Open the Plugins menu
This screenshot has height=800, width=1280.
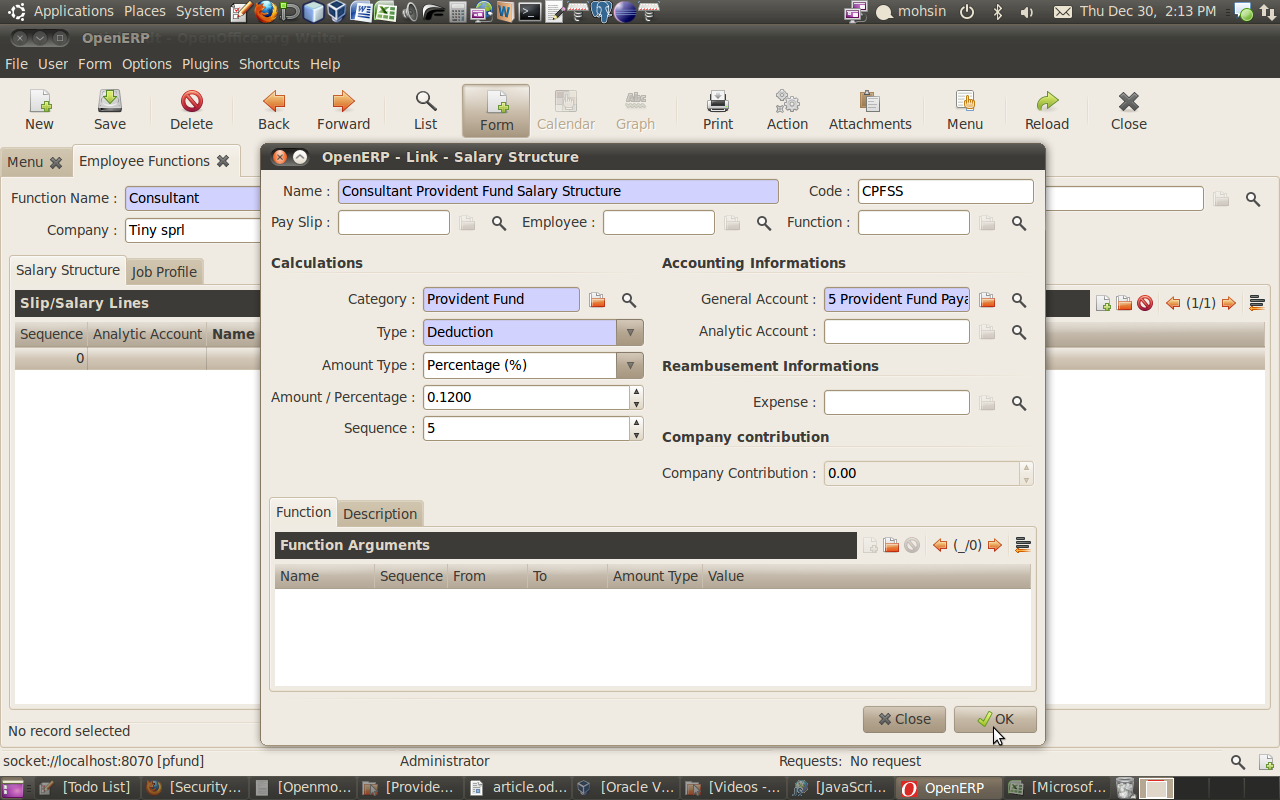(205, 63)
